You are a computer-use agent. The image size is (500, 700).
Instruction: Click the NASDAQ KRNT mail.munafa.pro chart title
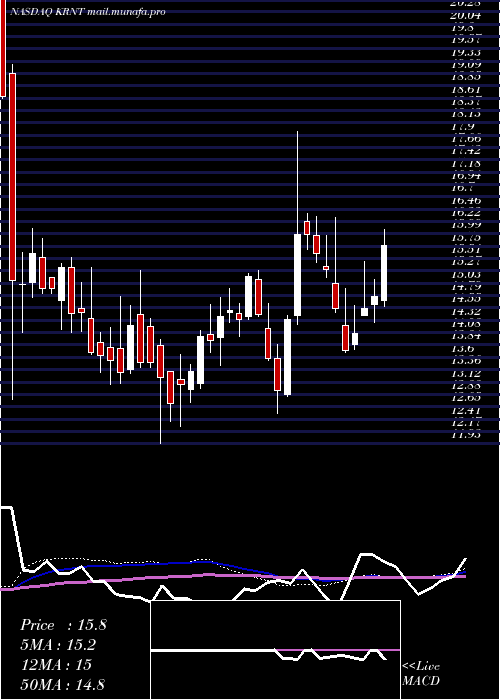(87, 12)
